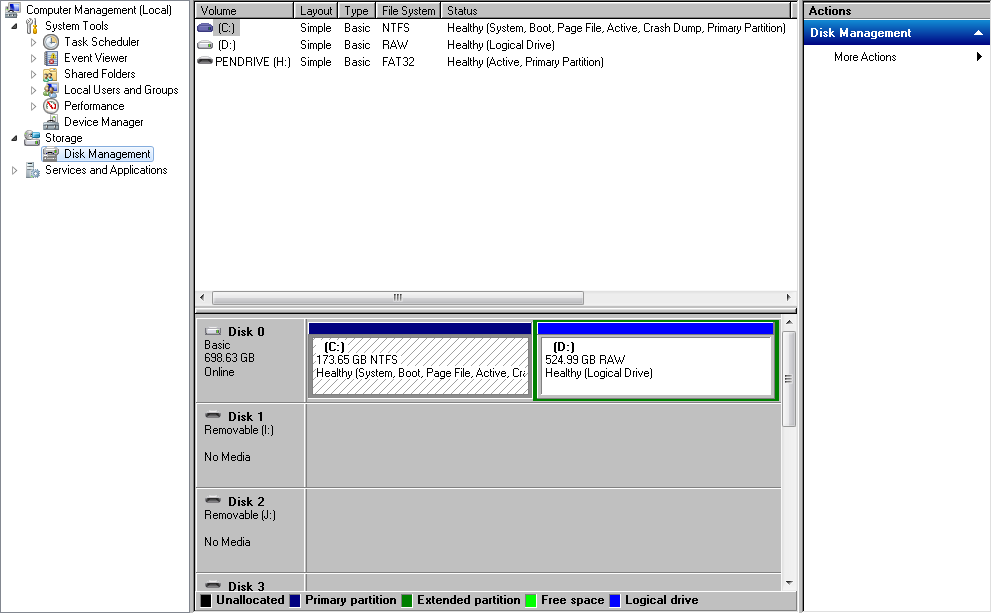Click the System Tools icon
Screen dimensions: 992x613
point(32,26)
